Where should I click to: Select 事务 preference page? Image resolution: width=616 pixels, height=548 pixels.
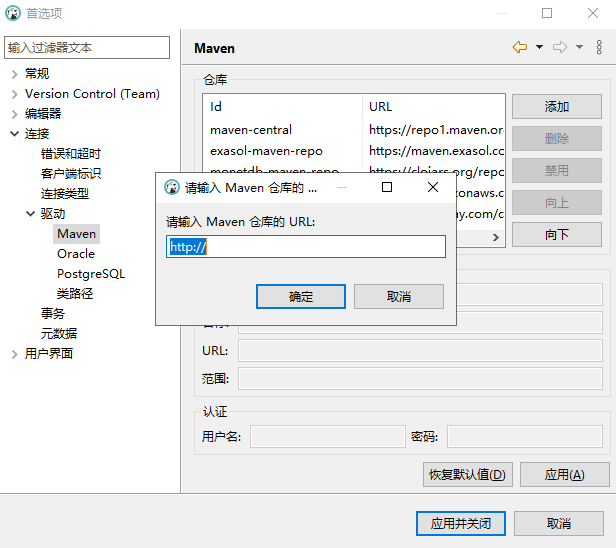pos(53,313)
